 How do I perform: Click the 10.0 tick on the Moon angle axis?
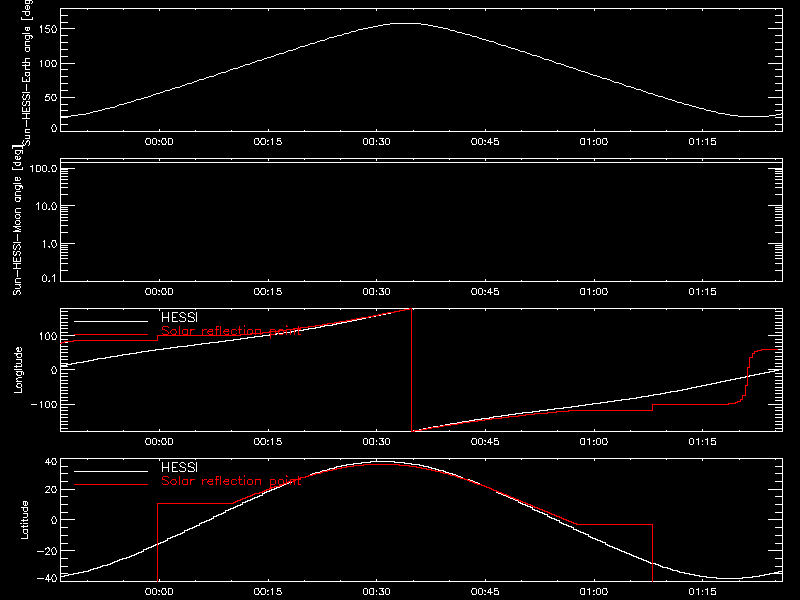tap(46, 207)
